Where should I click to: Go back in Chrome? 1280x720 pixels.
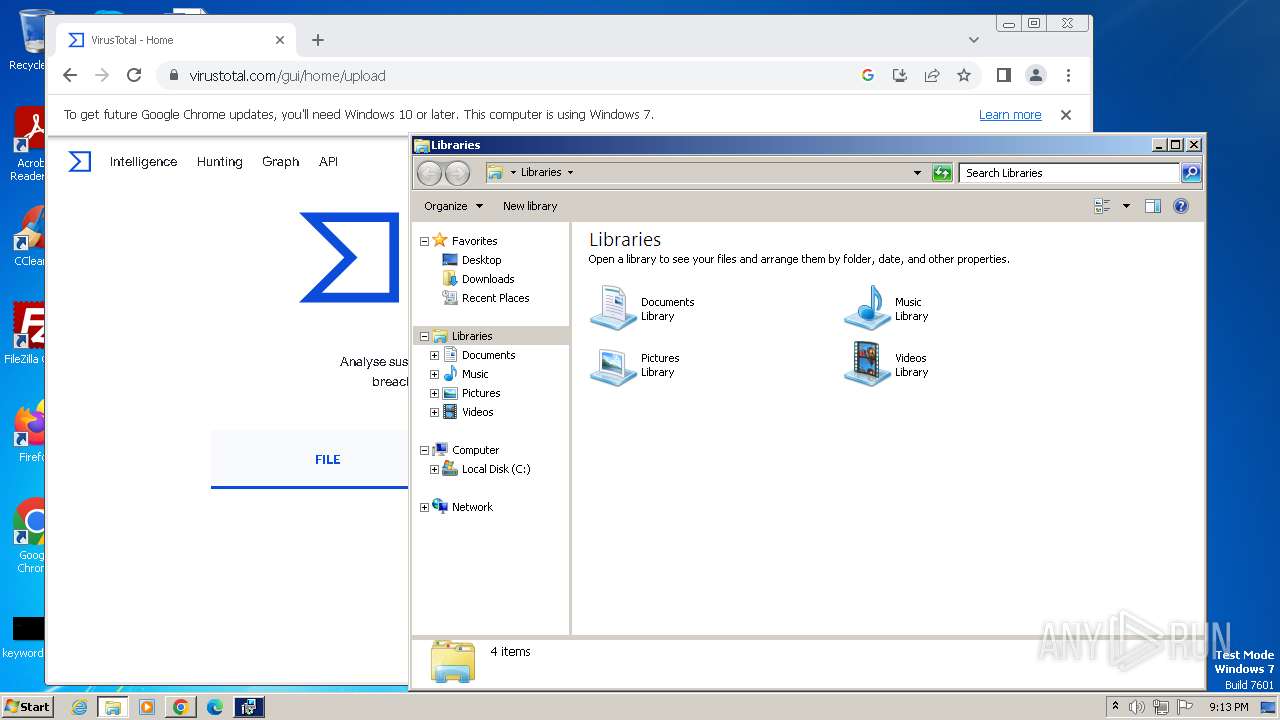coord(69,75)
